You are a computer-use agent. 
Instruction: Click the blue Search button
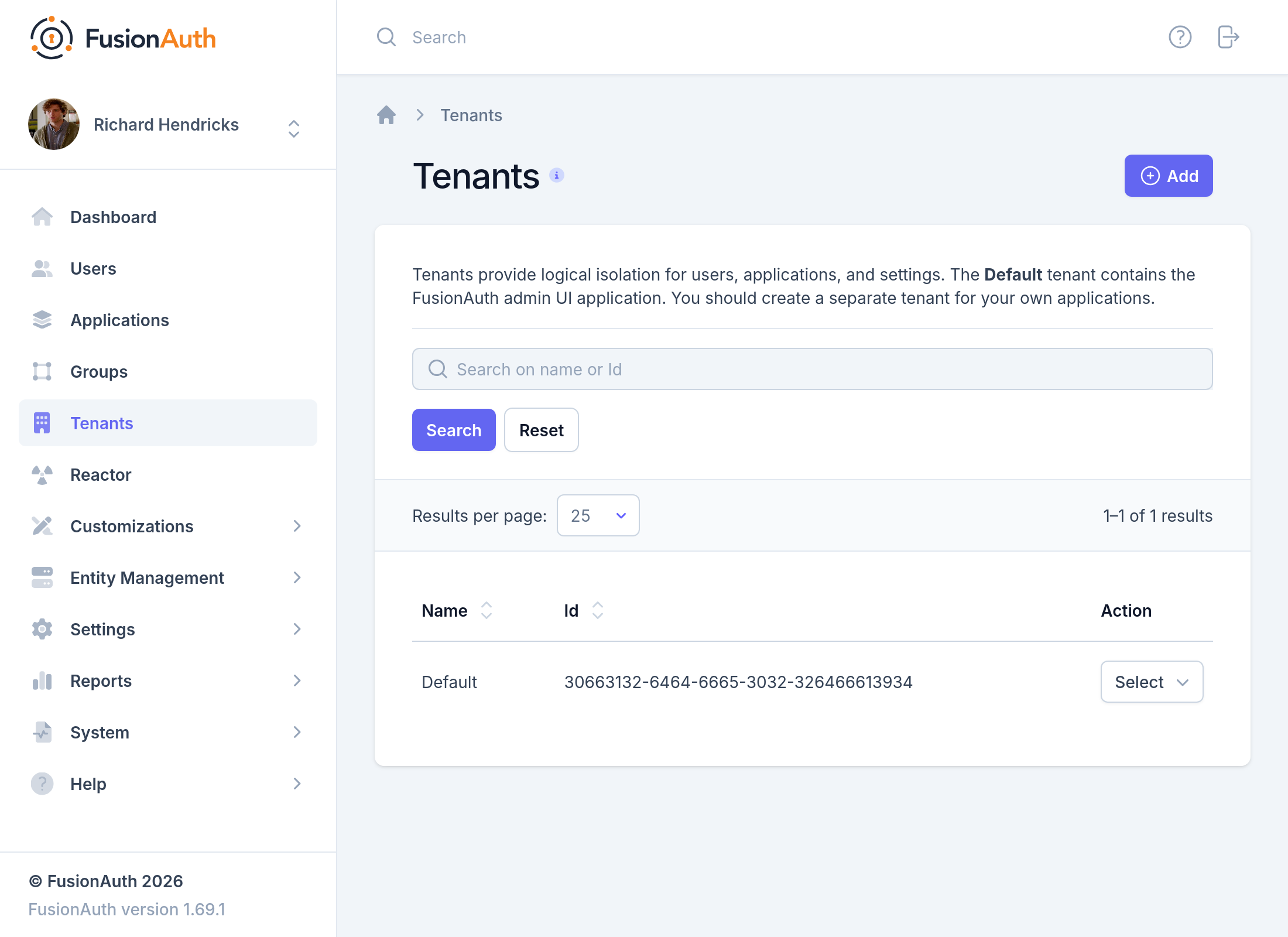[x=454, y=430]
